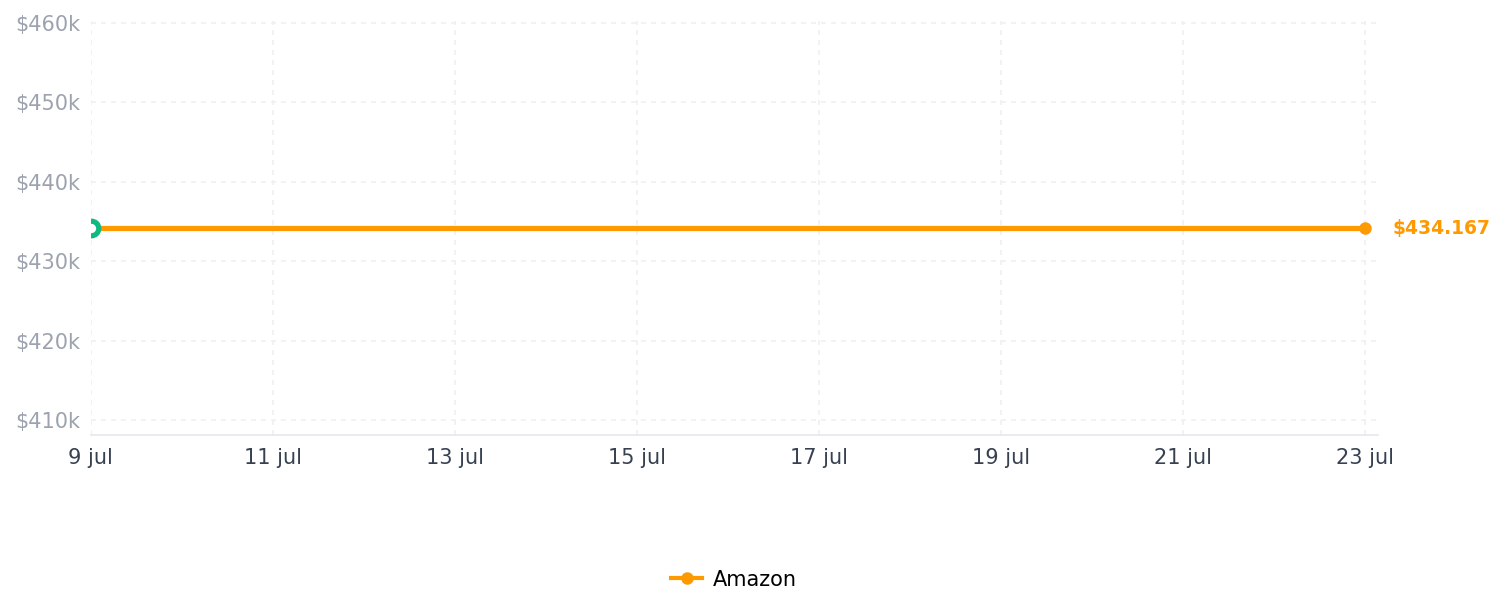Click the orange end data point
1505x613 pixels.
click(1365, 228)
